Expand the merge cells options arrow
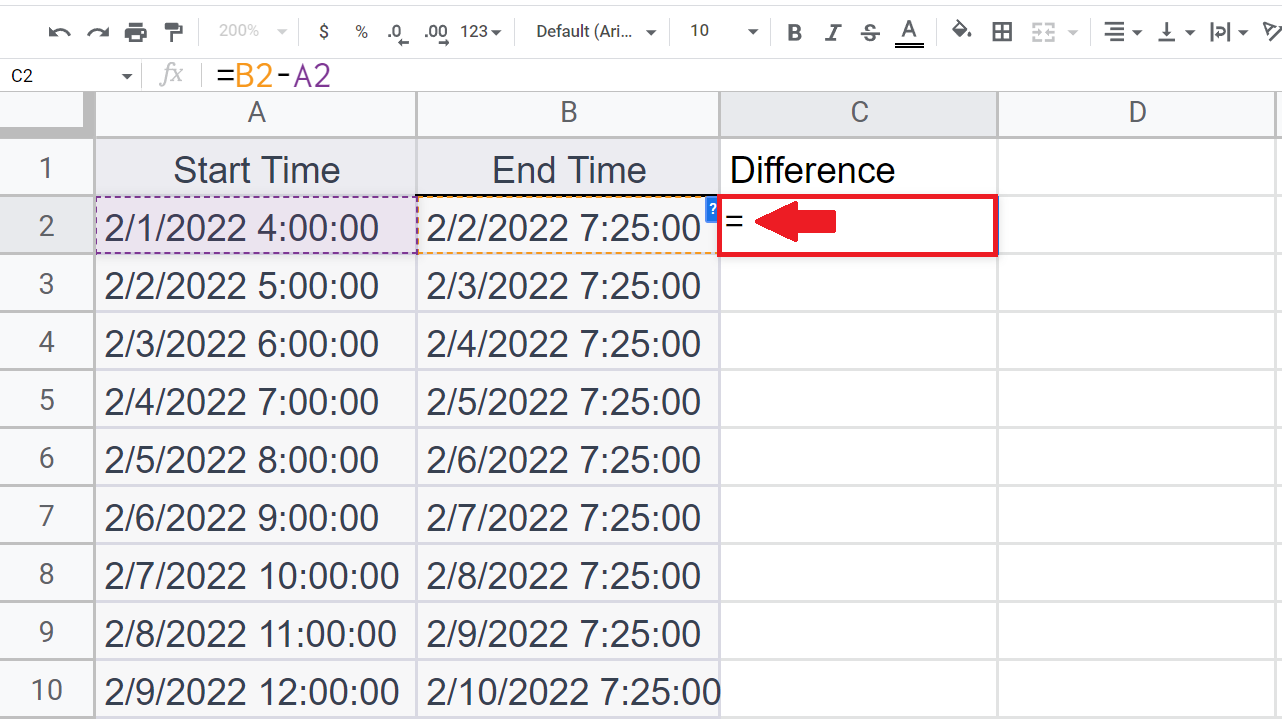This screenshot has width=1282, height=719. tap(1073, 33)
